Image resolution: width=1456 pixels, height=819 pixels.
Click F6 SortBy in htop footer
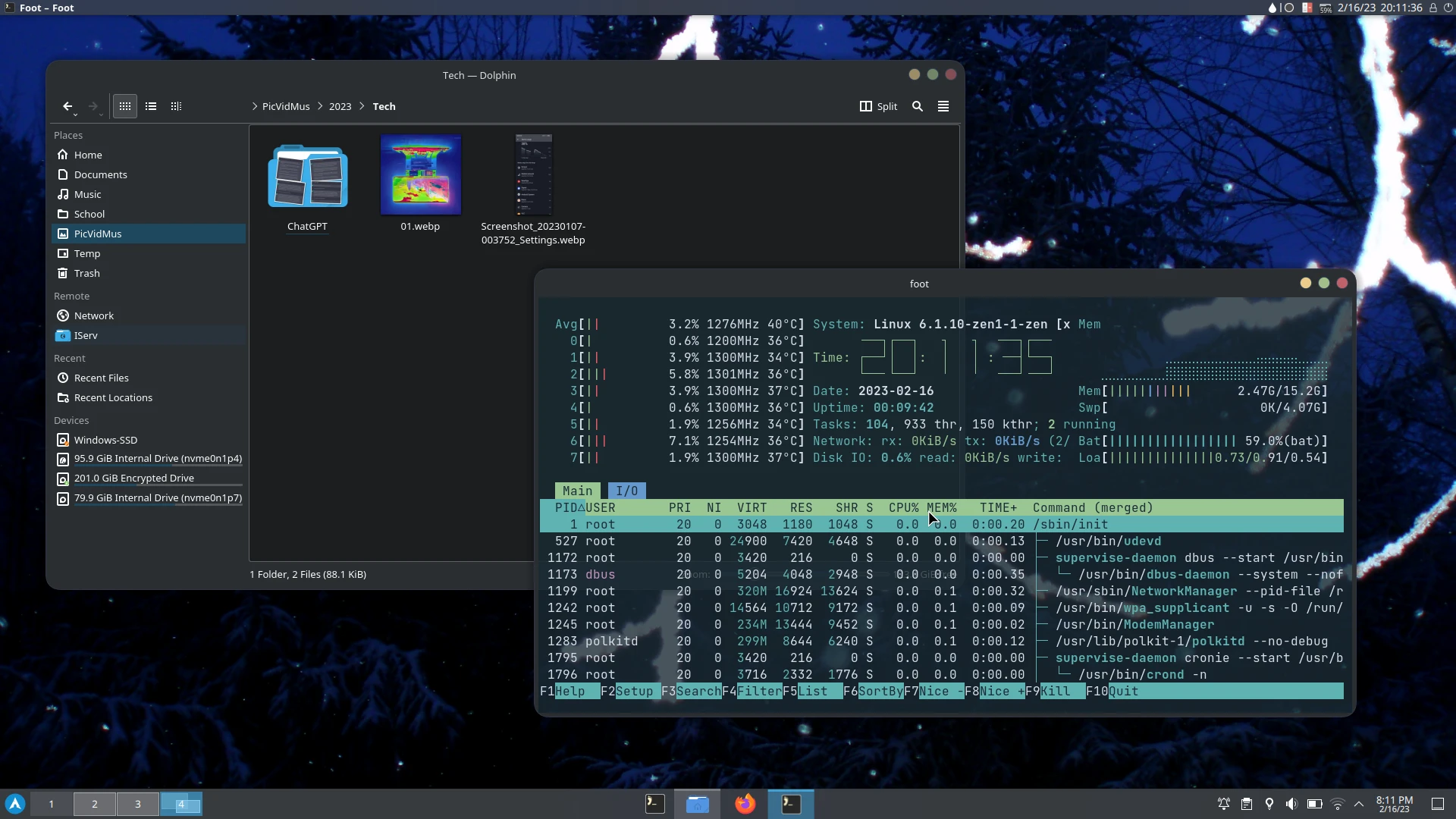tap(873, 691)
